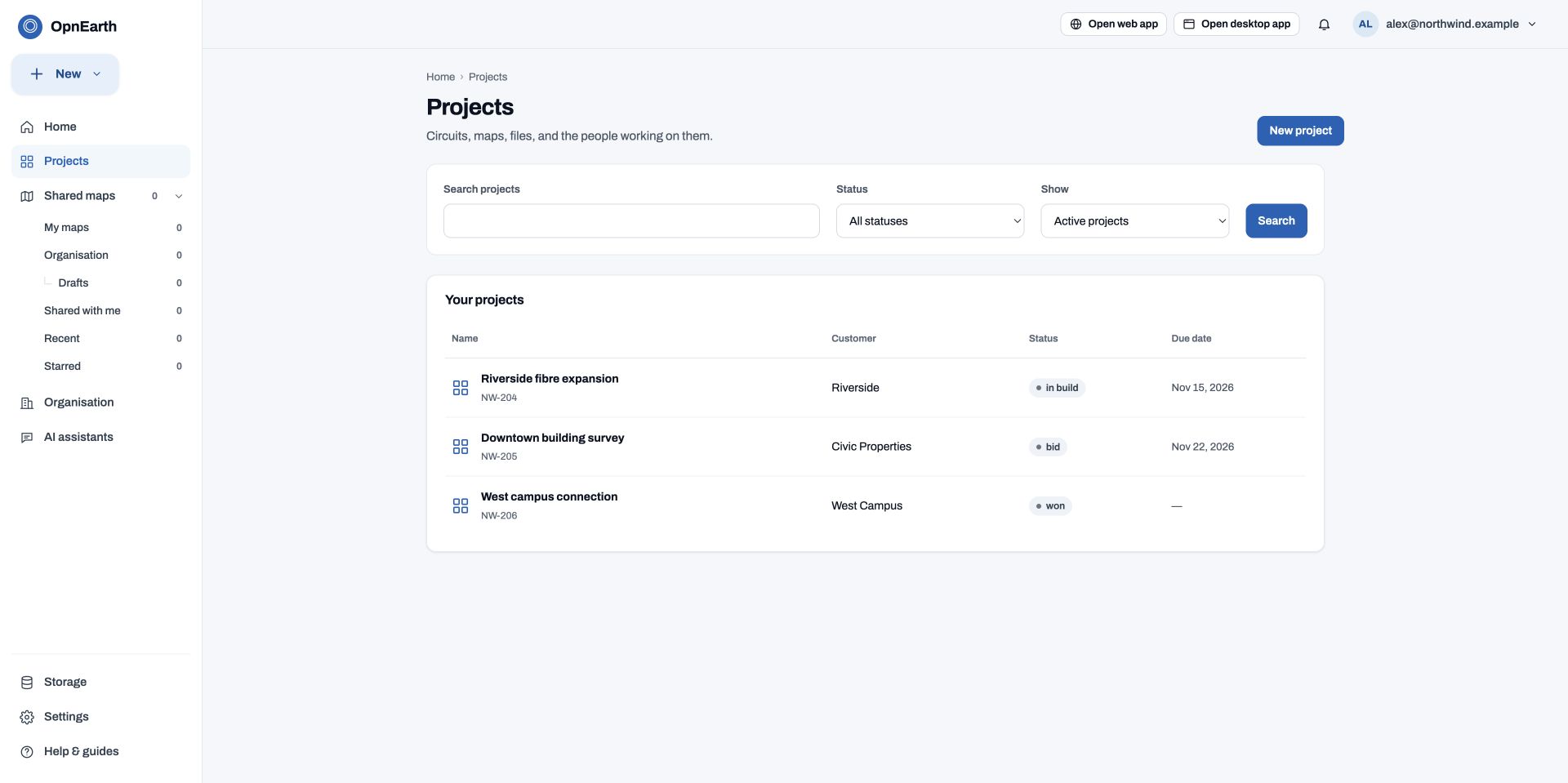Viewport: 1568px width, 783px height.
Task: Click the Riverside fibre expansion project icon
Action: 461,388
